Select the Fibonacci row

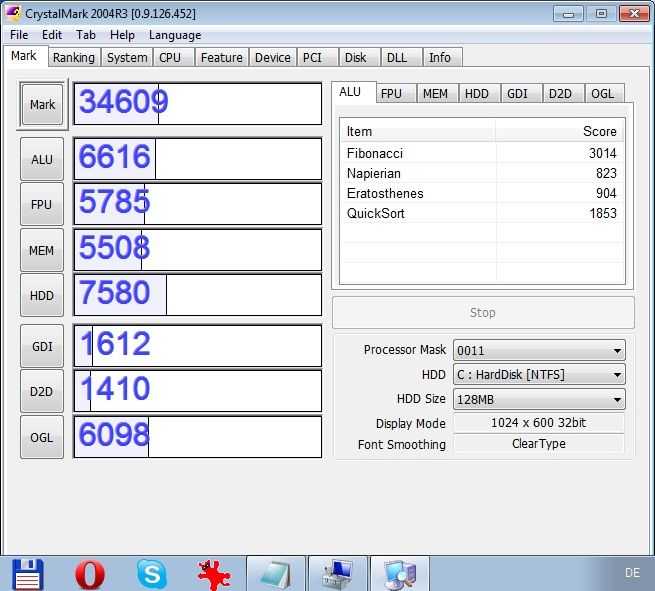click(482, 153)
